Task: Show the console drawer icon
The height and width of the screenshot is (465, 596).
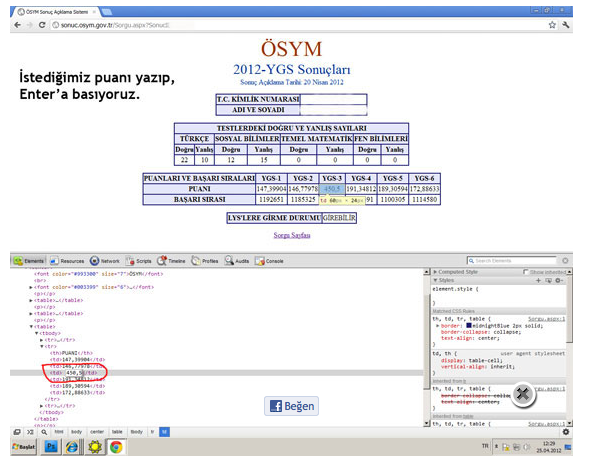Action: [x=30, y=432]
